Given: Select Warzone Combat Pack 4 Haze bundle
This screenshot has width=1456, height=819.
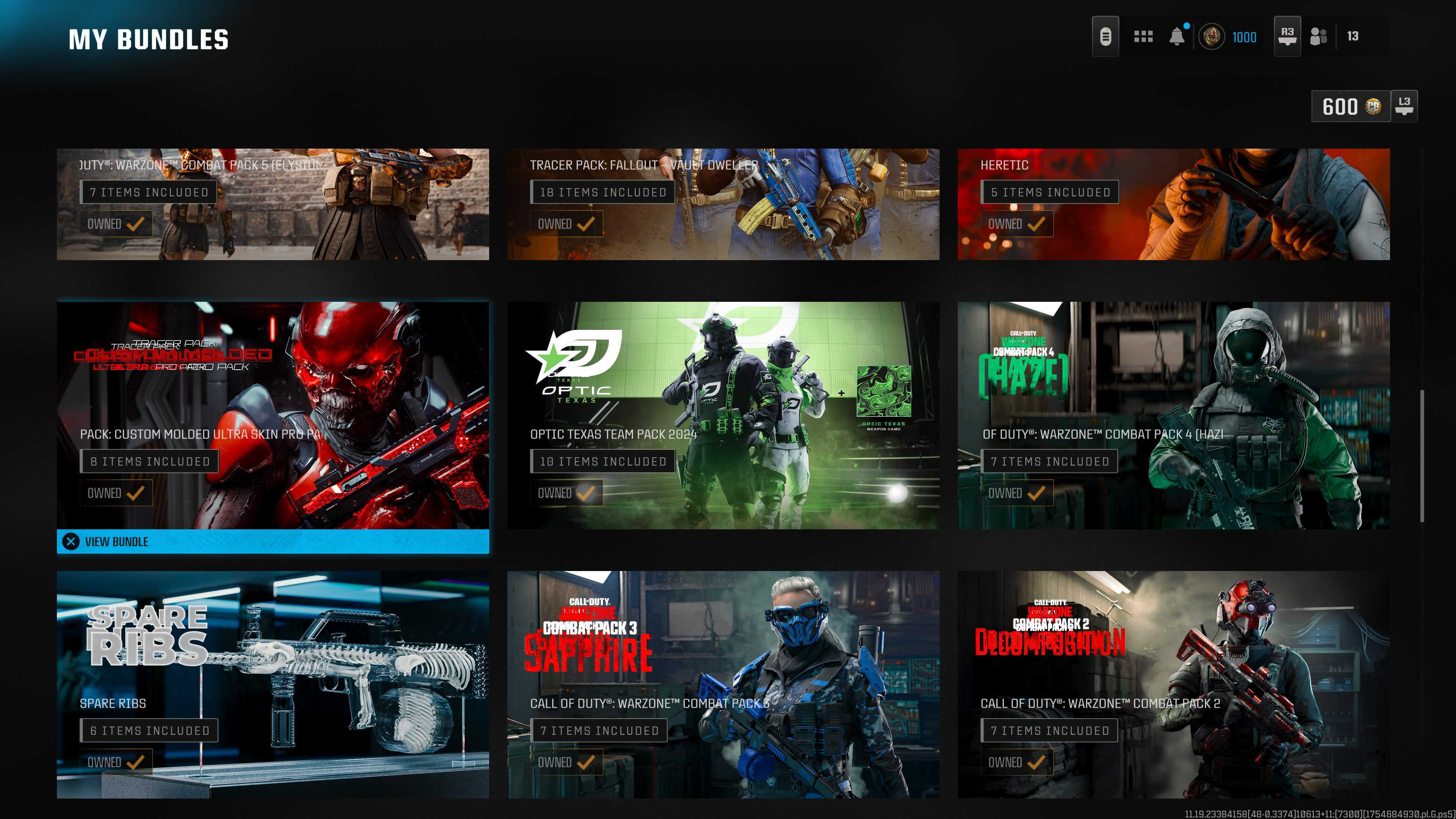Looking at the screenshot, I should [1173, 416].
